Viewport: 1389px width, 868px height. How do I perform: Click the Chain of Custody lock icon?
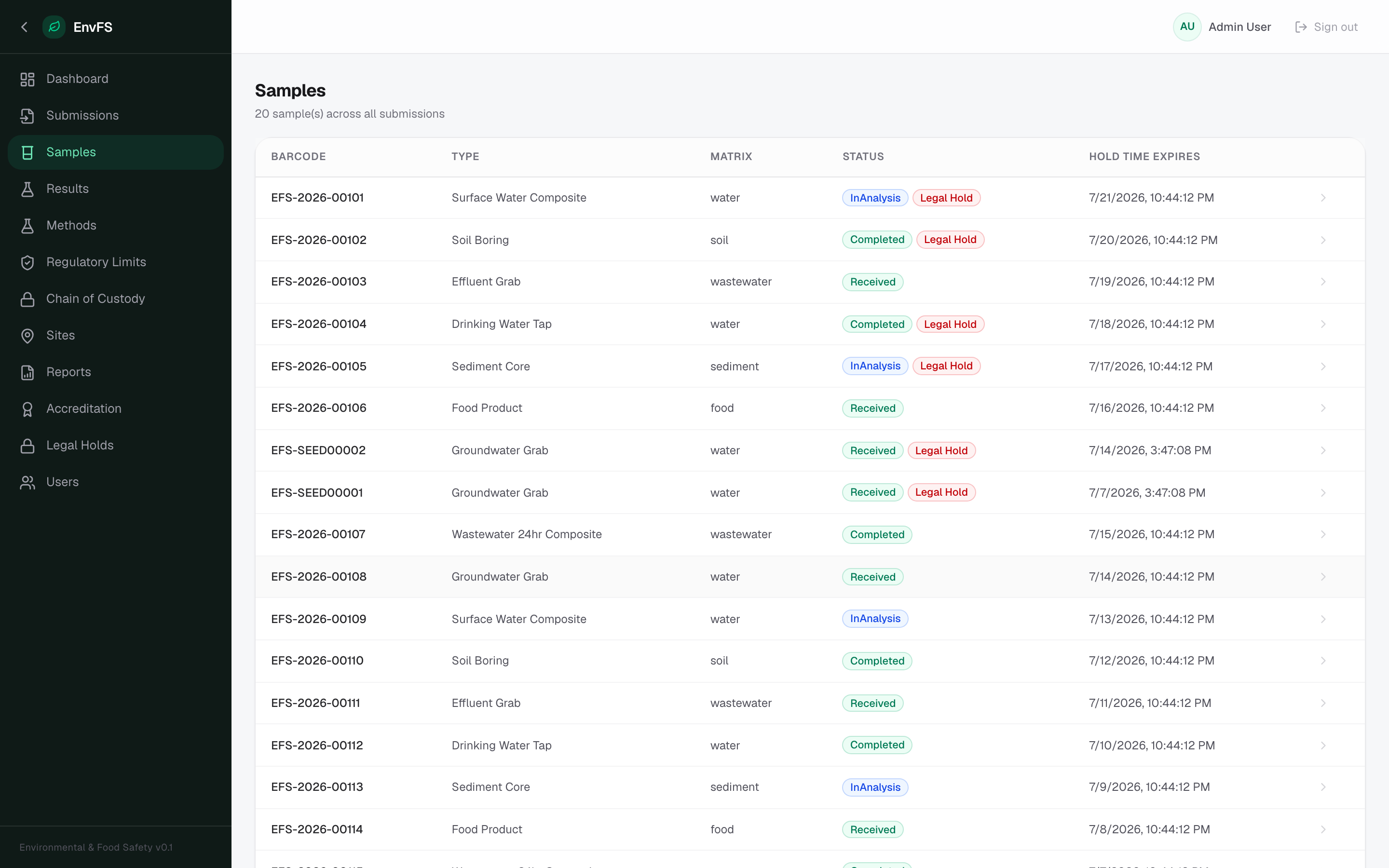(x=27, y=299)
